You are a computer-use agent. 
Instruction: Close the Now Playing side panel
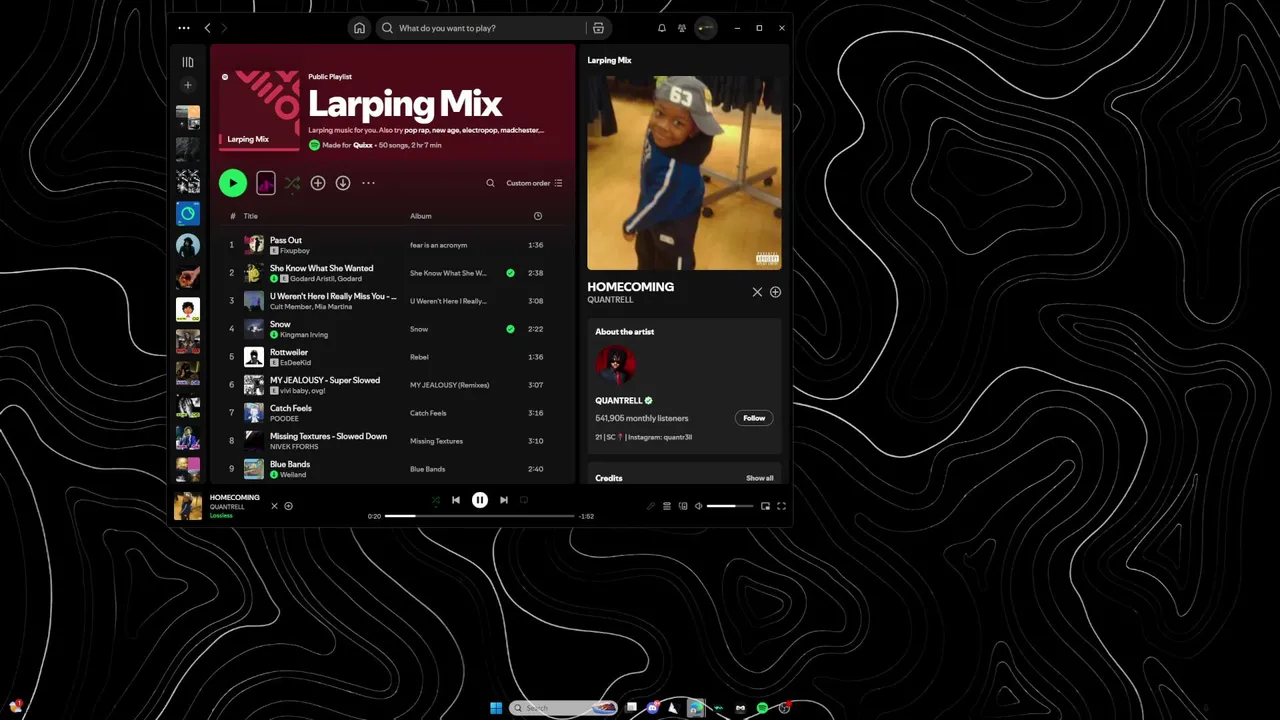757,292
